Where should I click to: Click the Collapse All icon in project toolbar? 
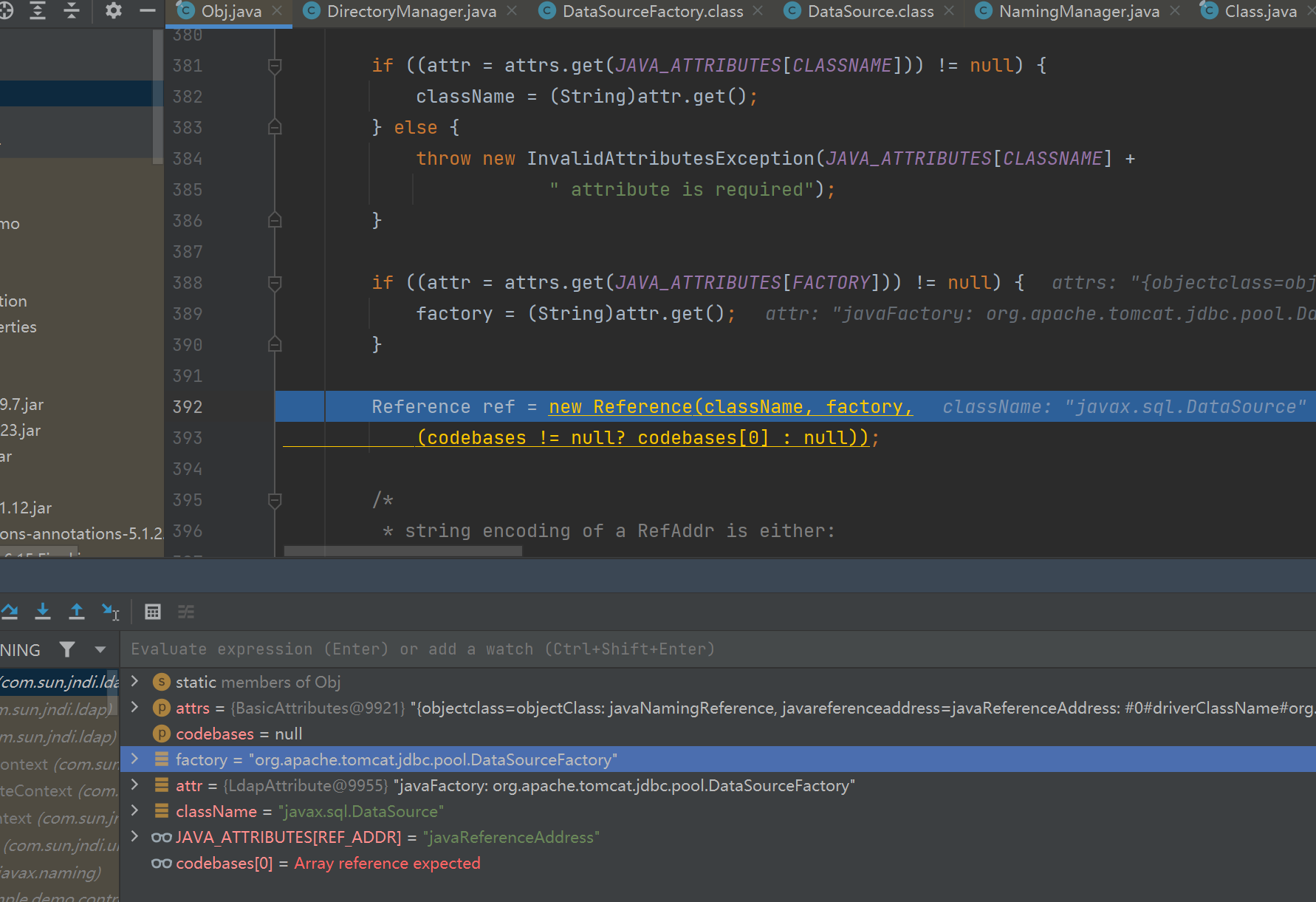coord(72,10)
